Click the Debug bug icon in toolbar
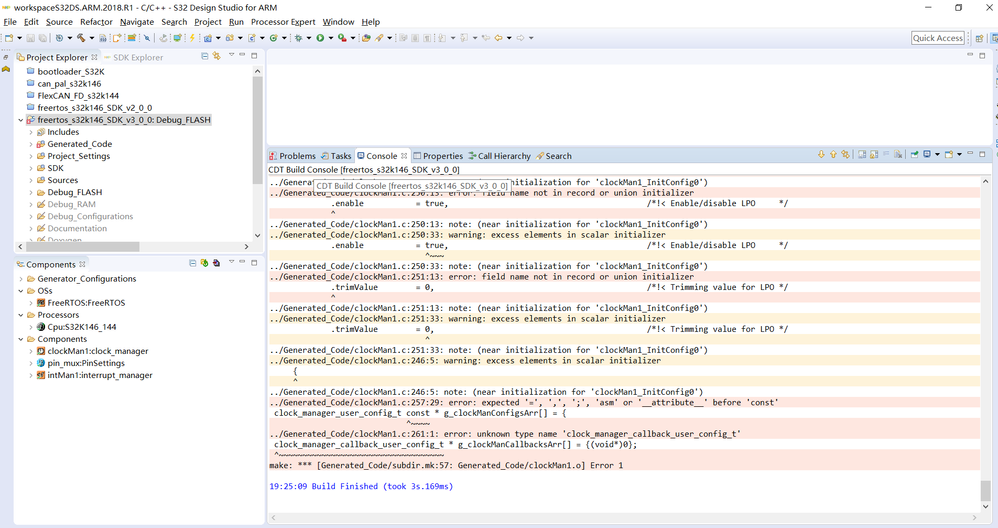Image resolution: width=998 pixels, height=528 pixels. 297,38
